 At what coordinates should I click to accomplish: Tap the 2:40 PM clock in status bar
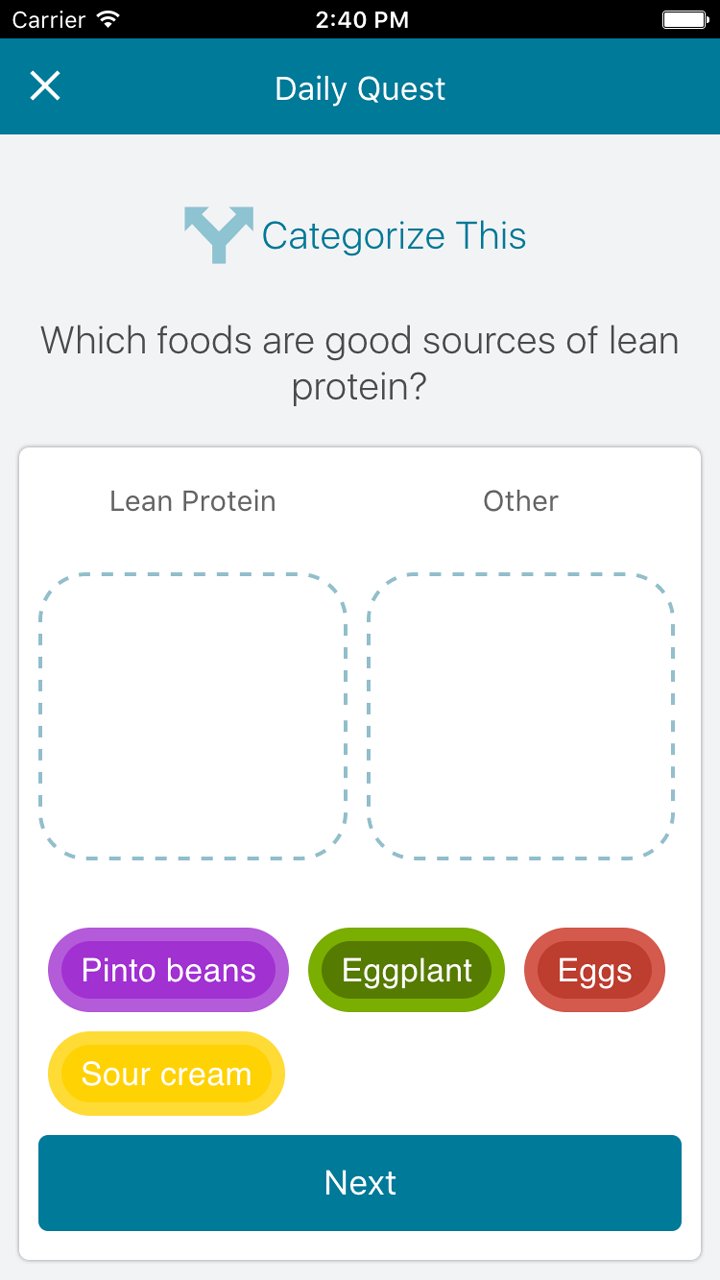click(x=361, y=19)
